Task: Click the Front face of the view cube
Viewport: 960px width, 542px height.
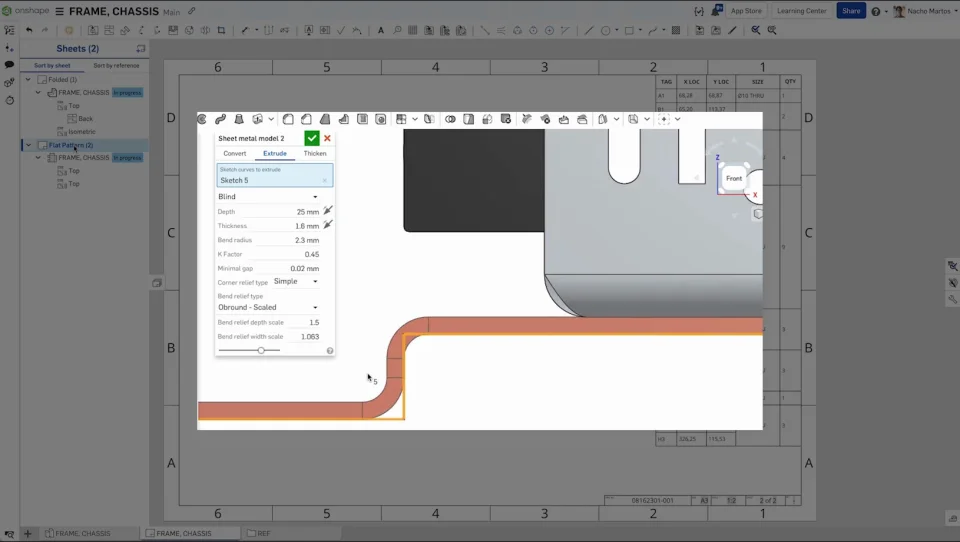Action: [734, 178]
